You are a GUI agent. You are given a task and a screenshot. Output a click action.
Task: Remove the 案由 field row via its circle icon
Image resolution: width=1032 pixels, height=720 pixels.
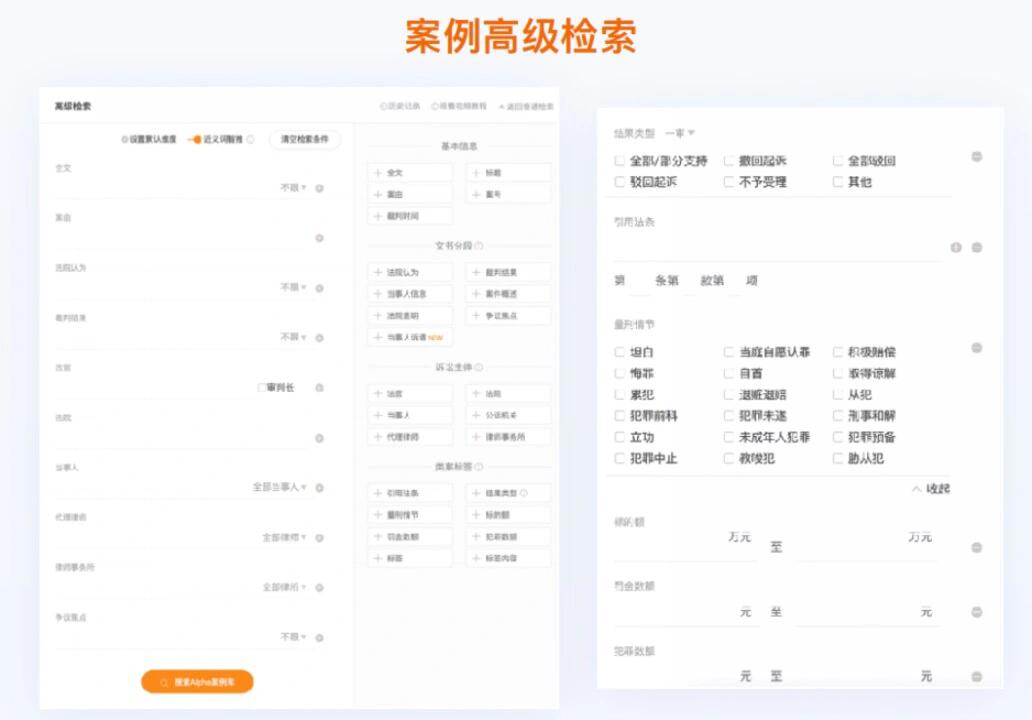point(319,238)
